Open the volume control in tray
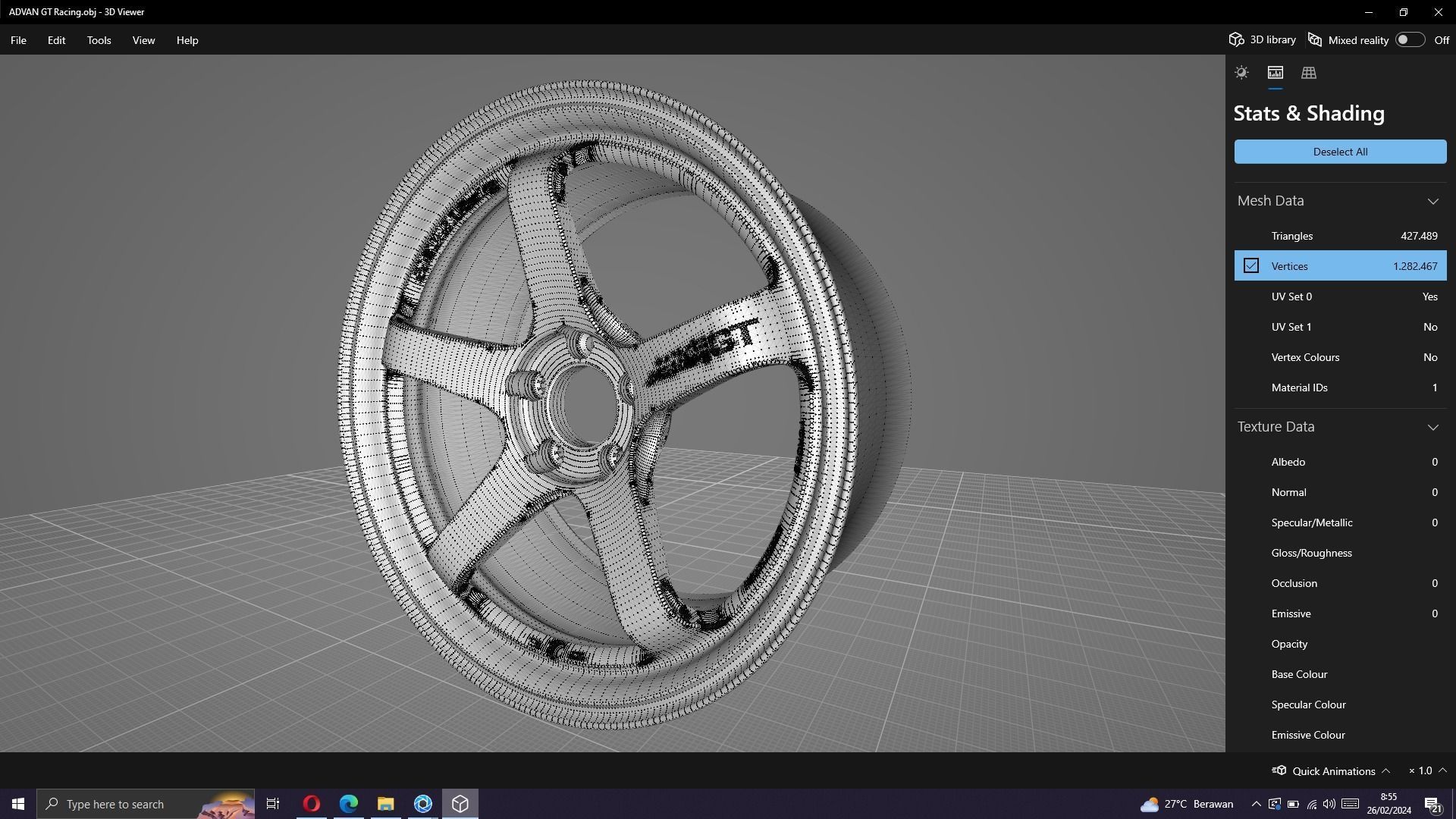 pyautogui.click(x=1329, y=804)
